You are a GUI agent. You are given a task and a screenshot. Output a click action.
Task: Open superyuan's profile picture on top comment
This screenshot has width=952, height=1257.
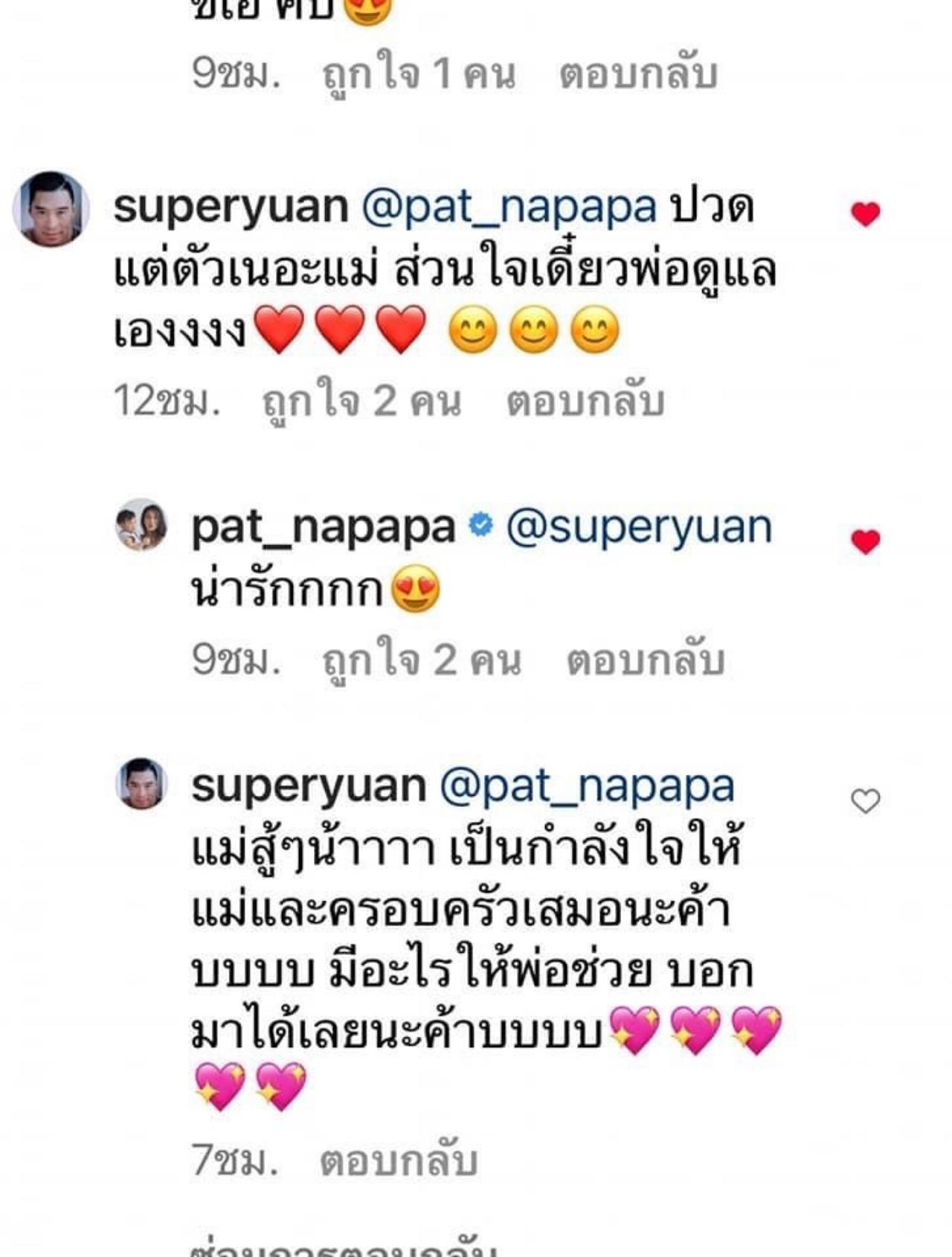point(51,209)
